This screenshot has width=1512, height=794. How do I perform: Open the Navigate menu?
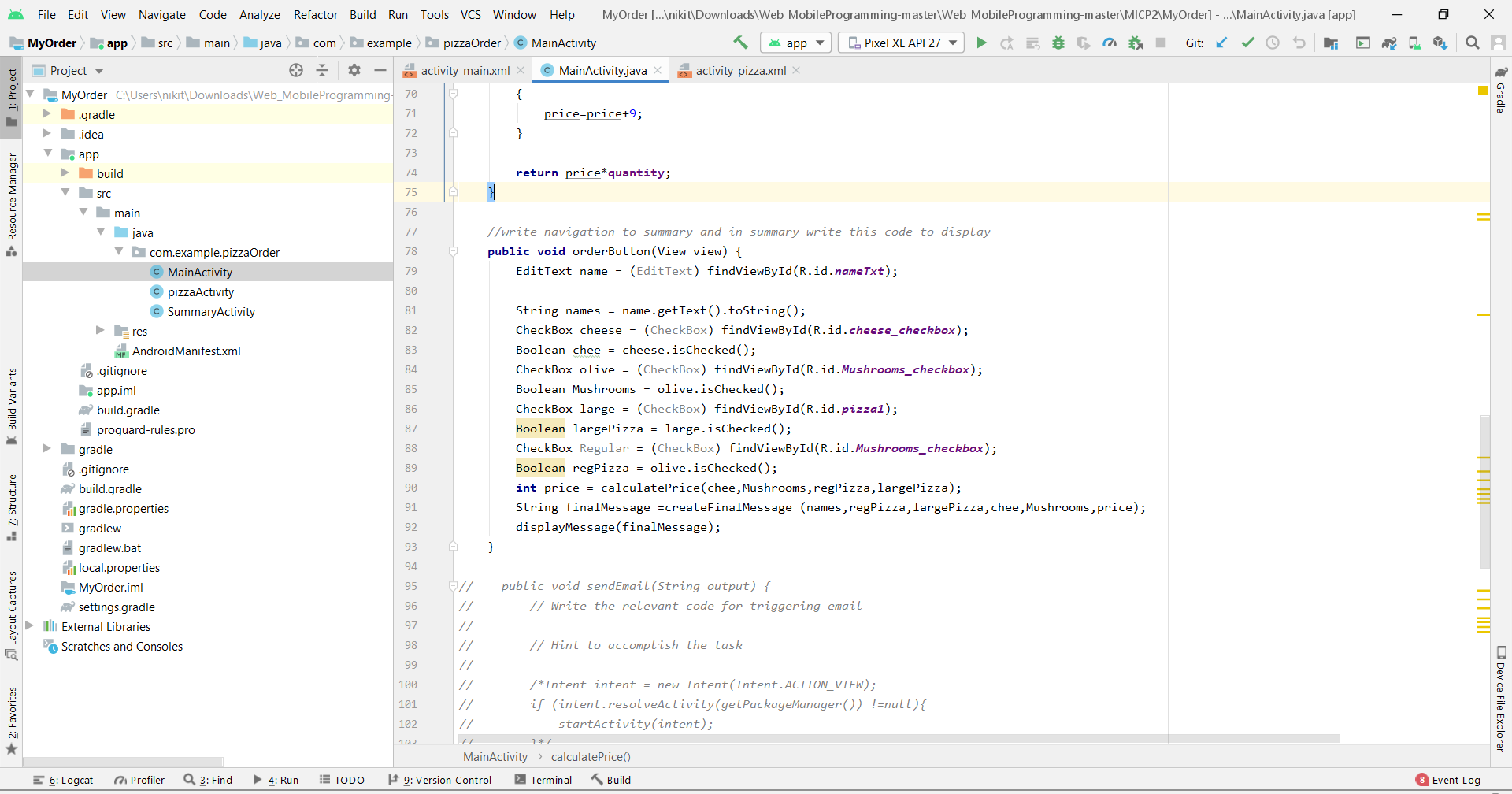(x=161, y=14)
